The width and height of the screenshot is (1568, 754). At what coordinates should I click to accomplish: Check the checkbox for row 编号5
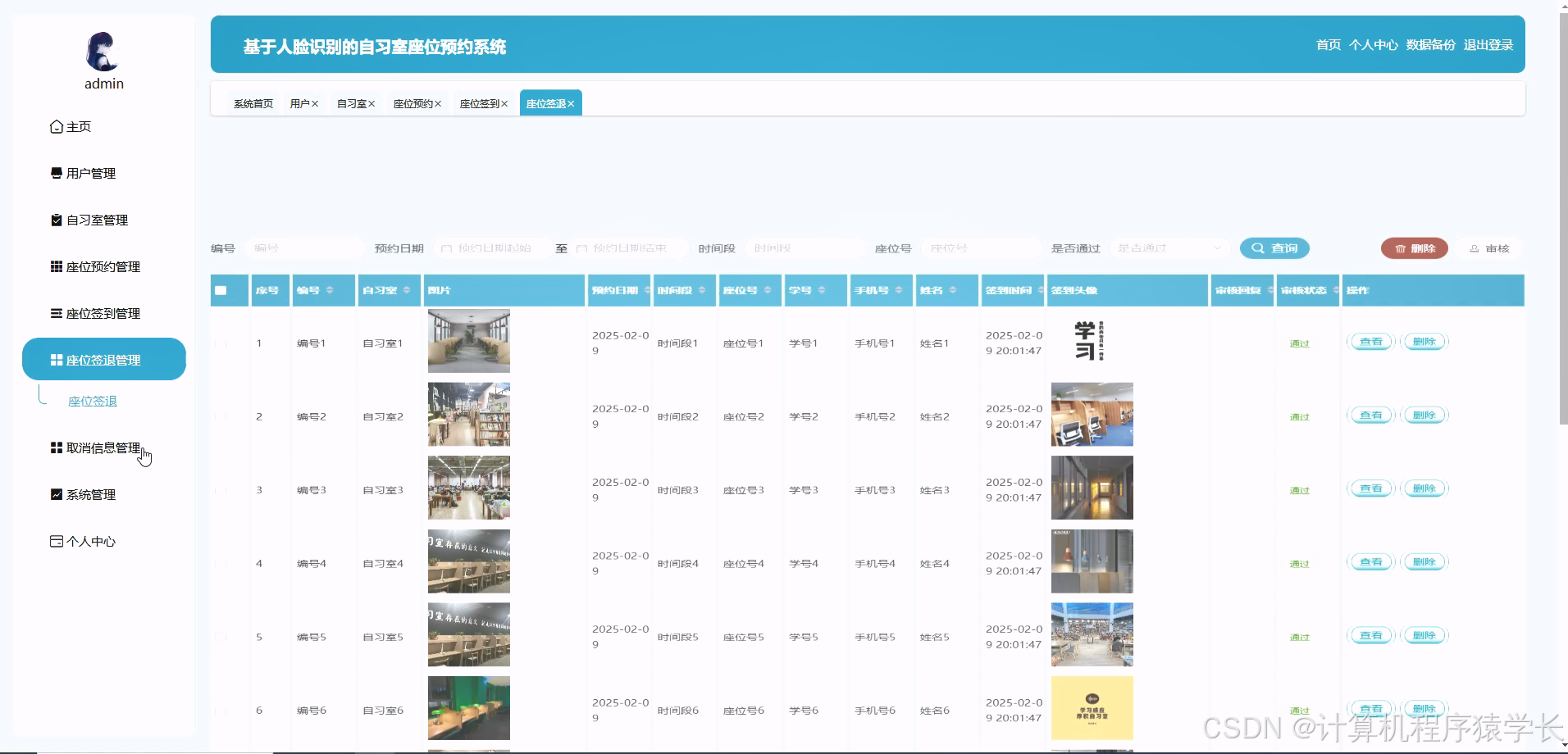[221, 637]
